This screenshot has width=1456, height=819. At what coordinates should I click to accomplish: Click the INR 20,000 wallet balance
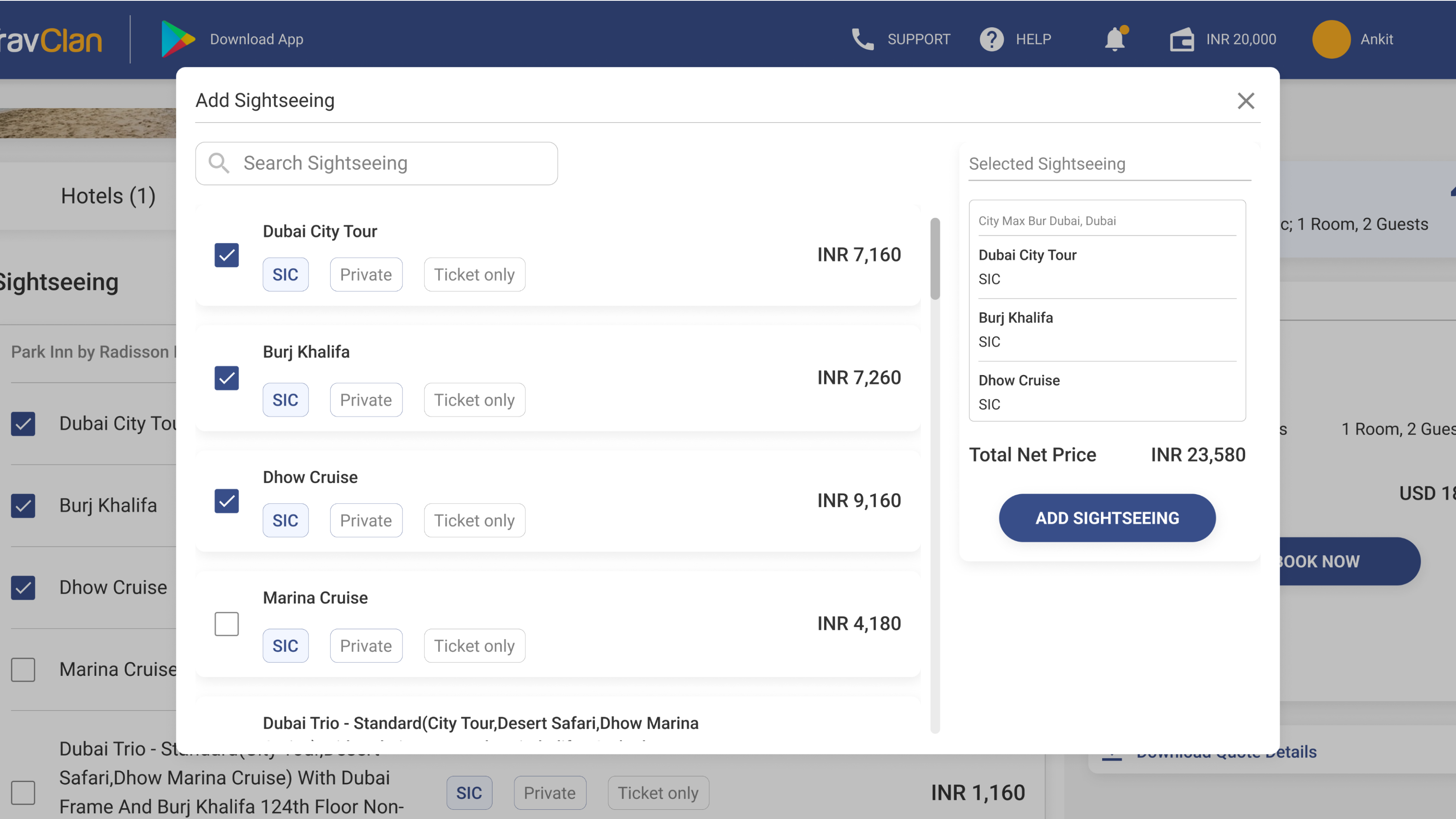tap(1241, 39)
